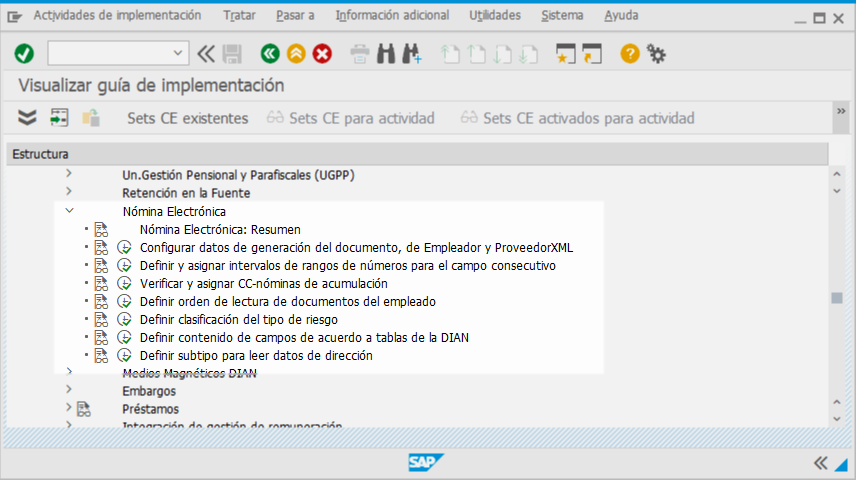Click the Find Next binoculars-plus icon
The width and height of the screenshot is (856, 480).
[x=412, y=54]
